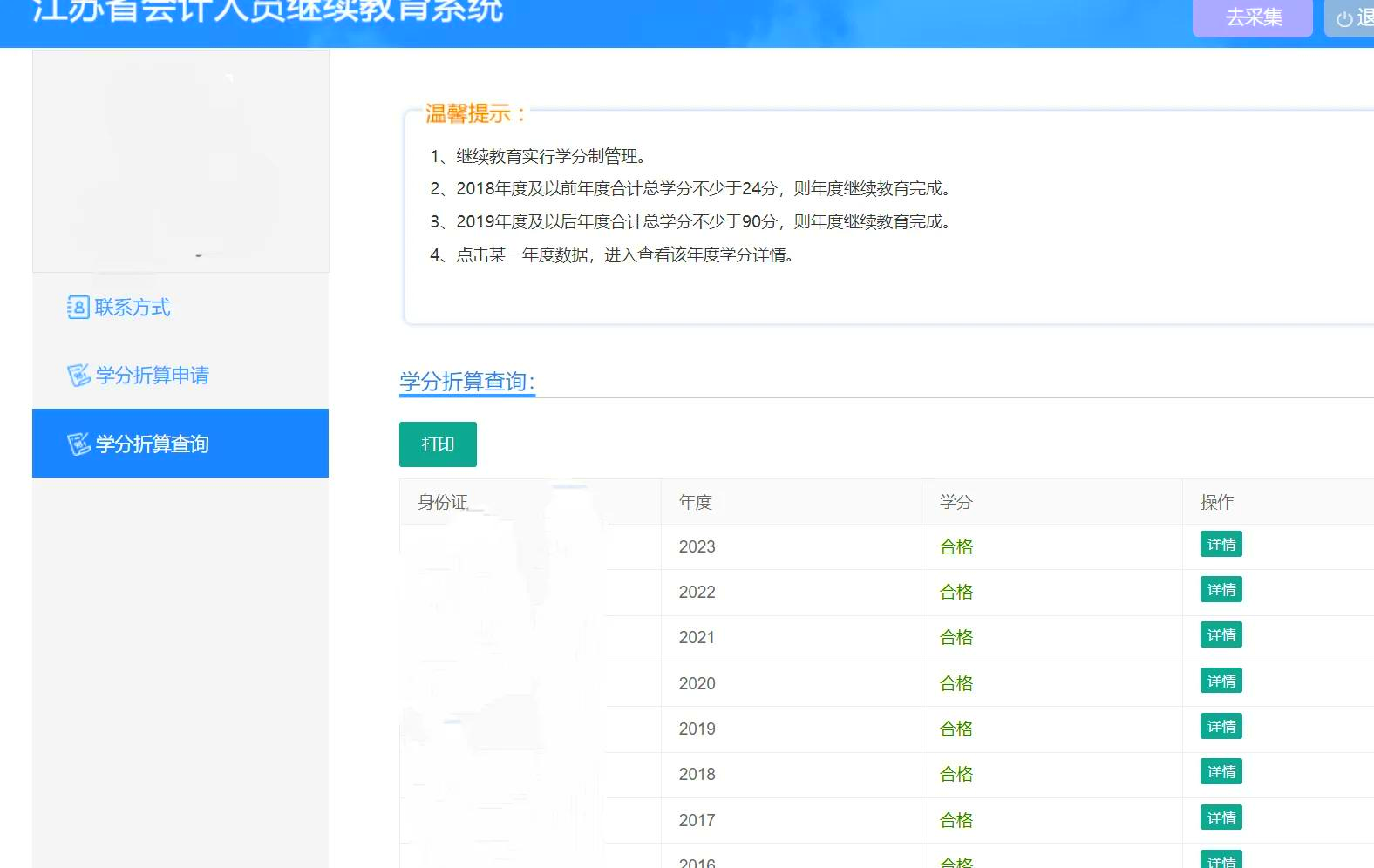
Task: Click the blurred profile photo area
Action: (180, 161)
